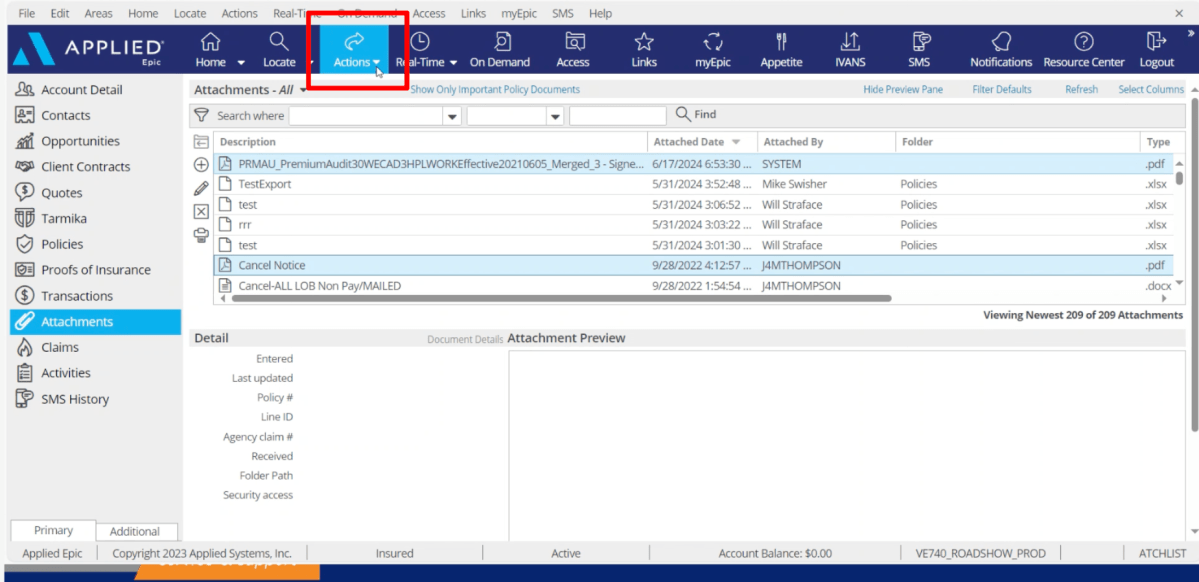Expand the Attachments - All view dropdown
Viewport: 1199px width, 582px height.
pos(303,90)
